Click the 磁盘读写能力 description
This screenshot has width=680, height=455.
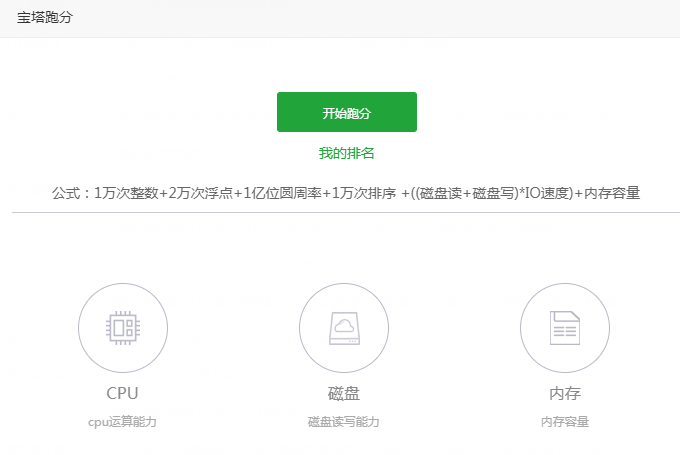pyautogui.click(x=343, y=422)
